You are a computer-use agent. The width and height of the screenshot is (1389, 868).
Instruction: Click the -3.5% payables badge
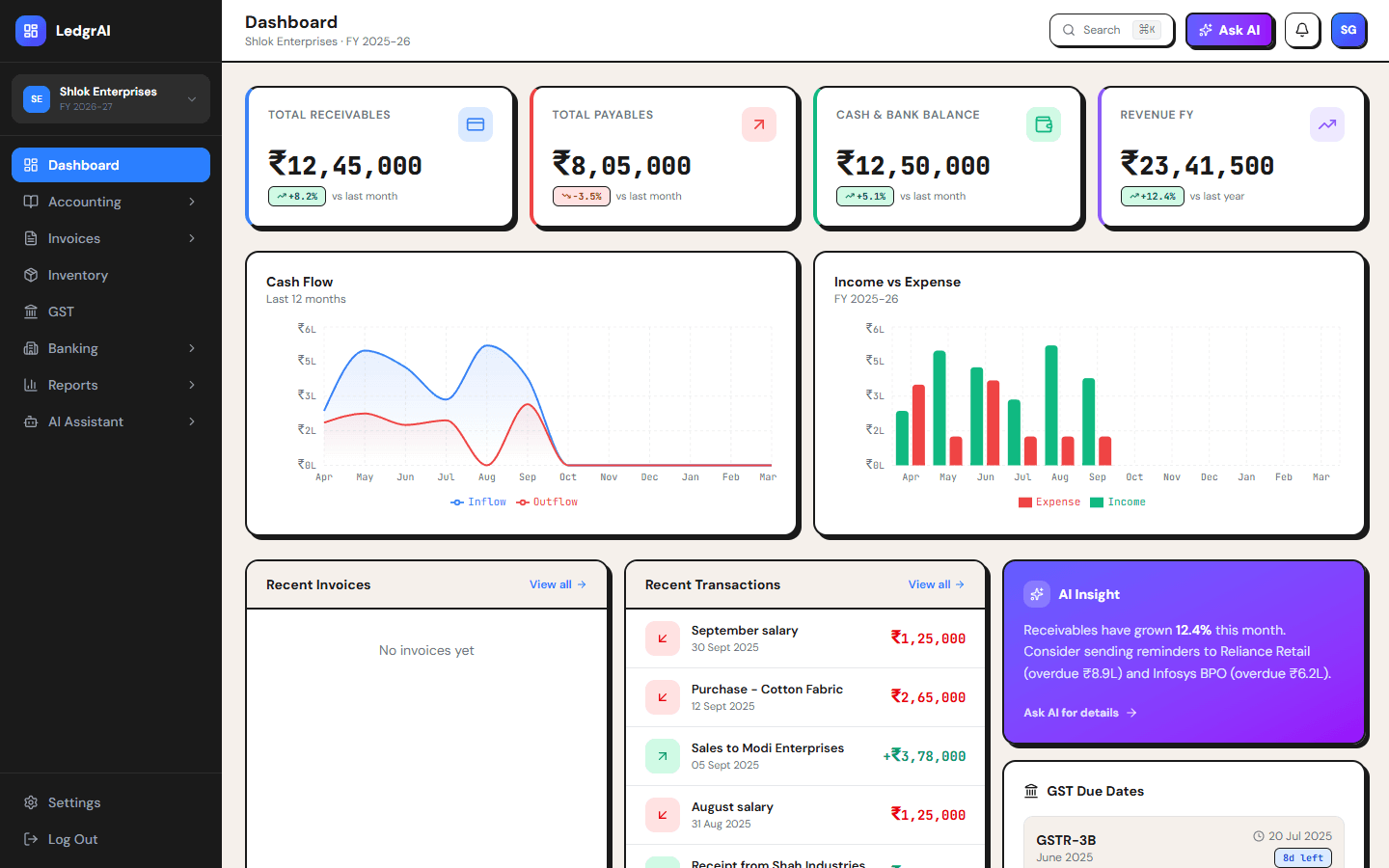tap(582, 196)
